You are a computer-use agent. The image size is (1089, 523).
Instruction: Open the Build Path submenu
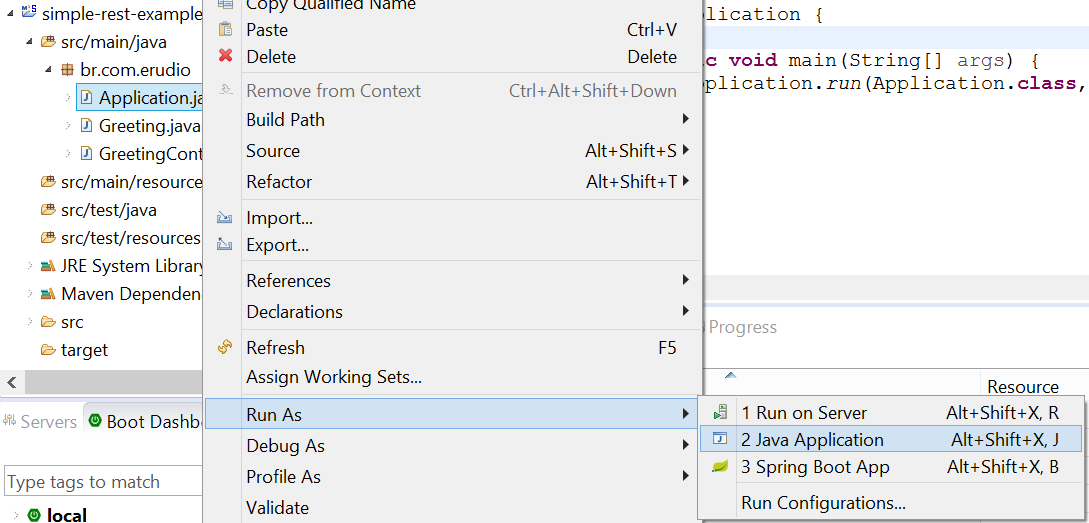pyautogui.click(x=285, y=120)
